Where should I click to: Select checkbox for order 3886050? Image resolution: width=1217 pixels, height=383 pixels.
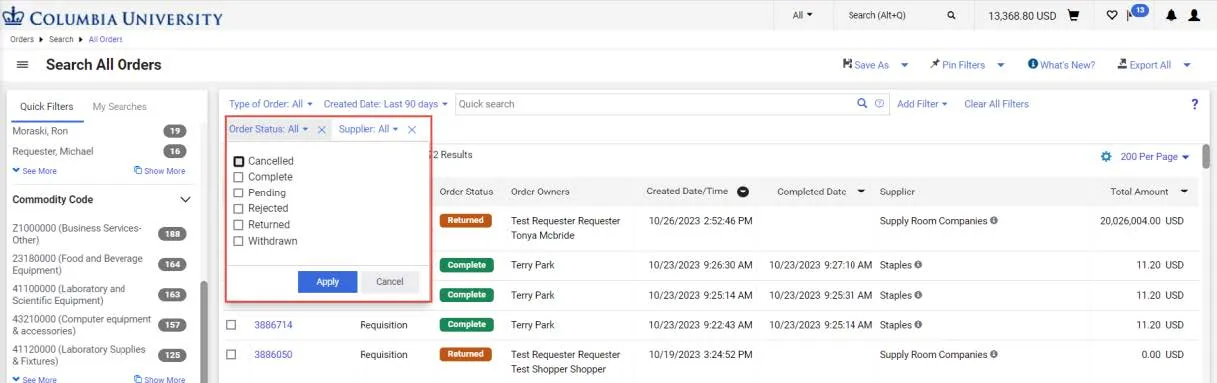point(231,354)
